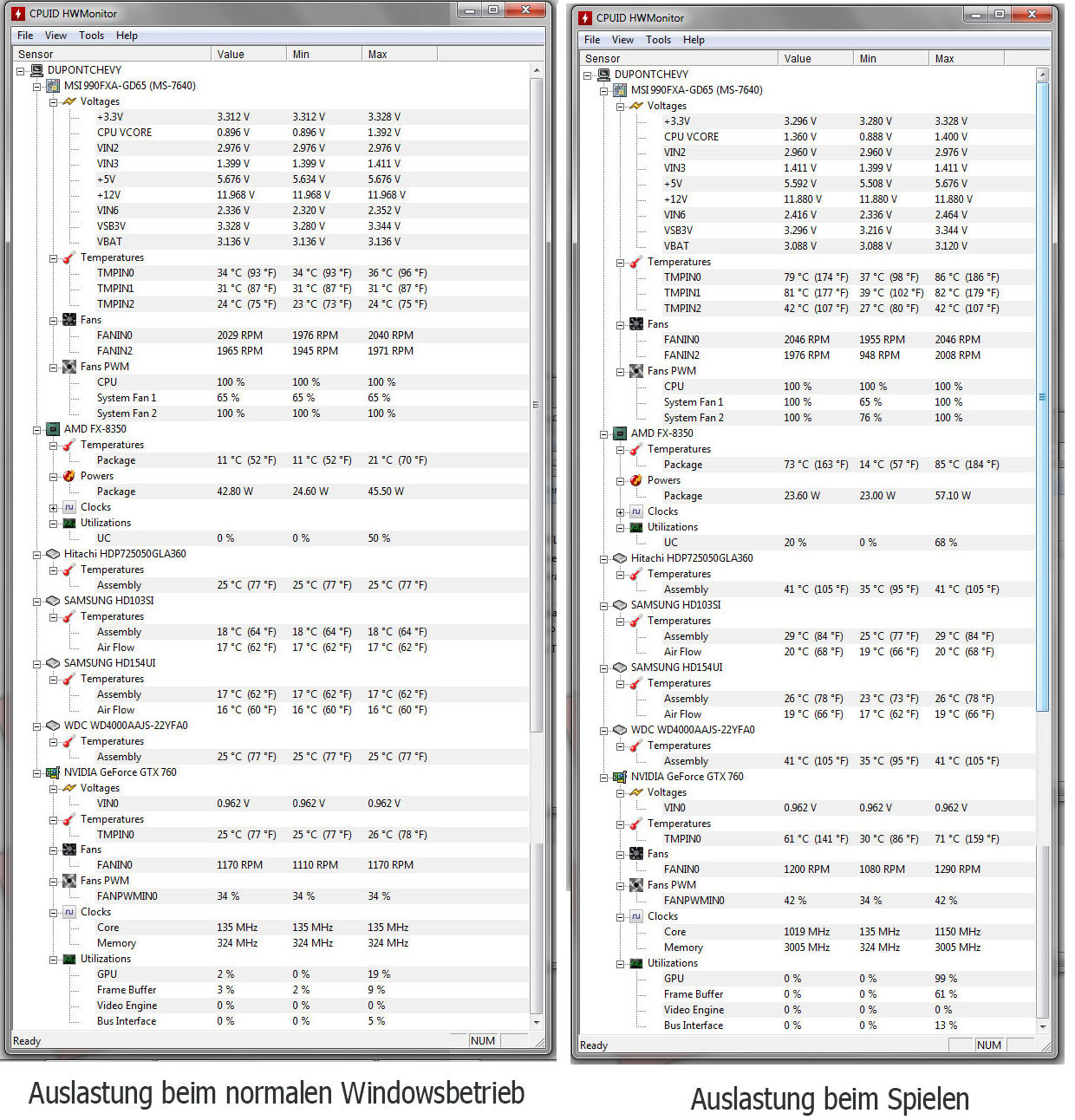The height and width of the screenshot is (1120, 1075).
Task: Open File menu in left HWMonitor window
Action: tap(25, 36)
